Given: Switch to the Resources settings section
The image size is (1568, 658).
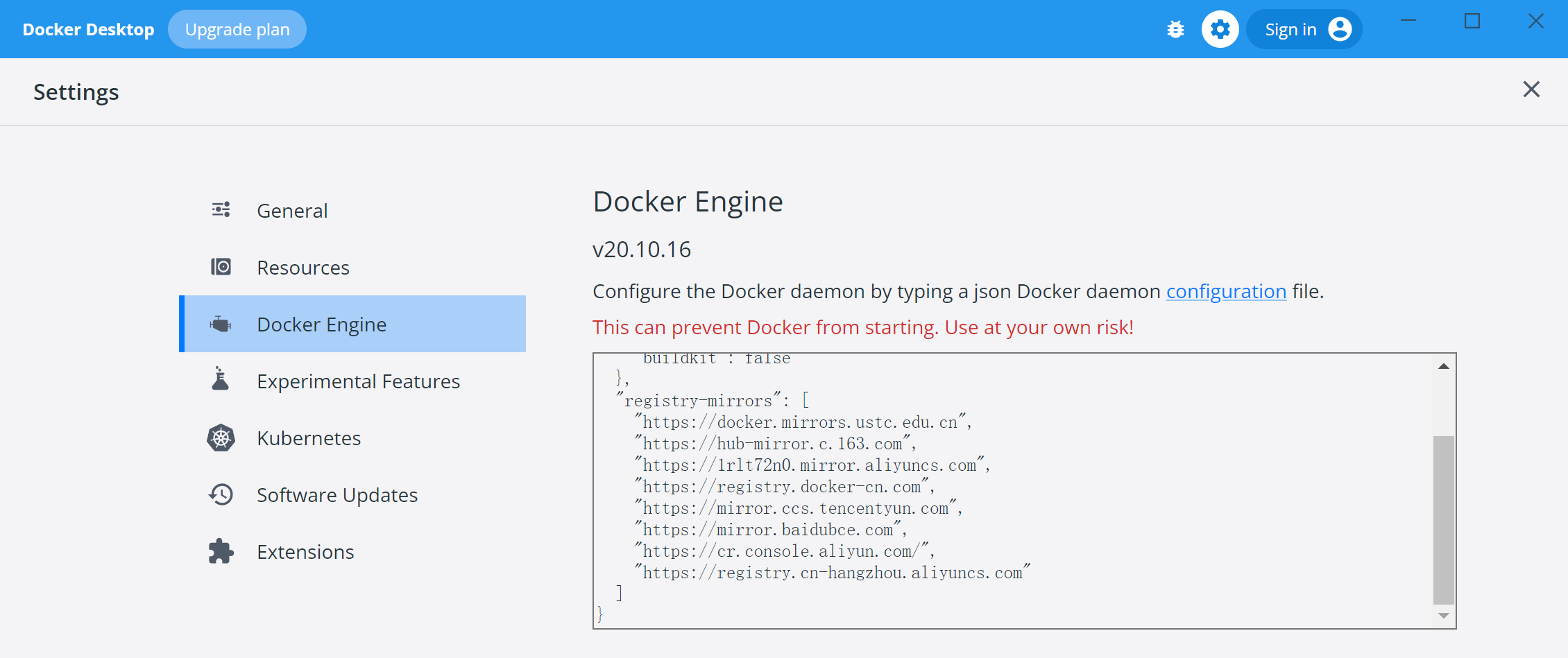Looking at the screenshot, I should [302, 268].
